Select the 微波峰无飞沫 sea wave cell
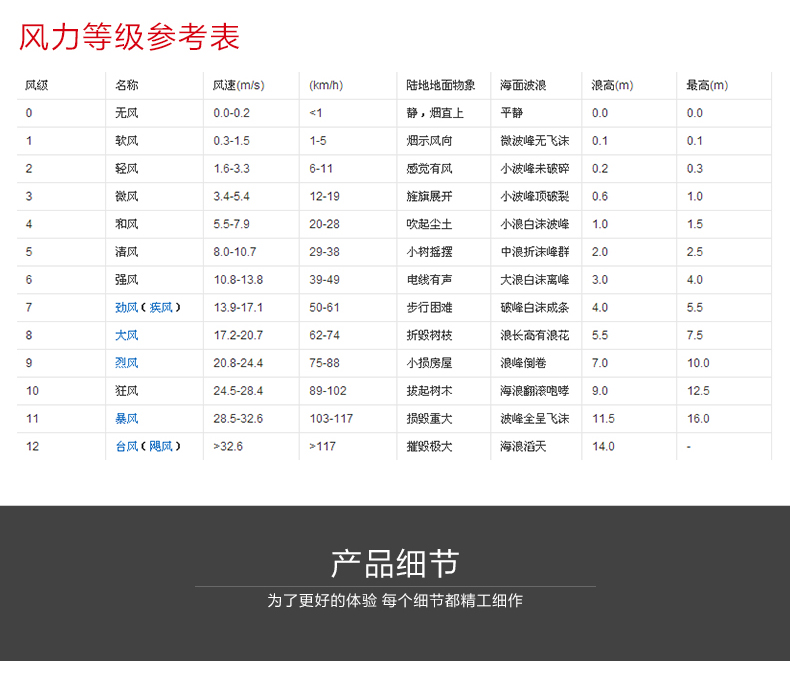 pyautogui.click(x=535, y=141)
